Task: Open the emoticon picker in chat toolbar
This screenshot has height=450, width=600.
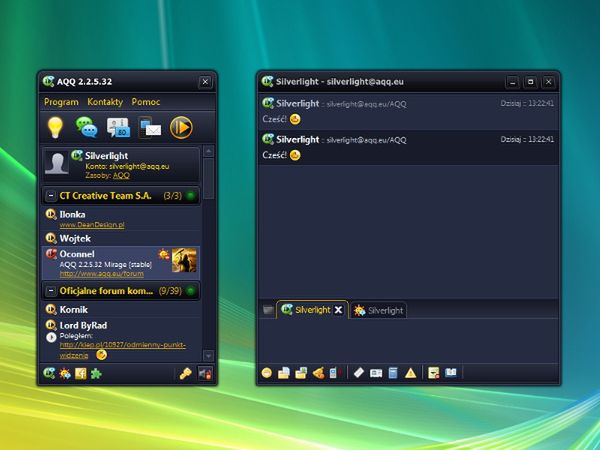Action: 267,373
